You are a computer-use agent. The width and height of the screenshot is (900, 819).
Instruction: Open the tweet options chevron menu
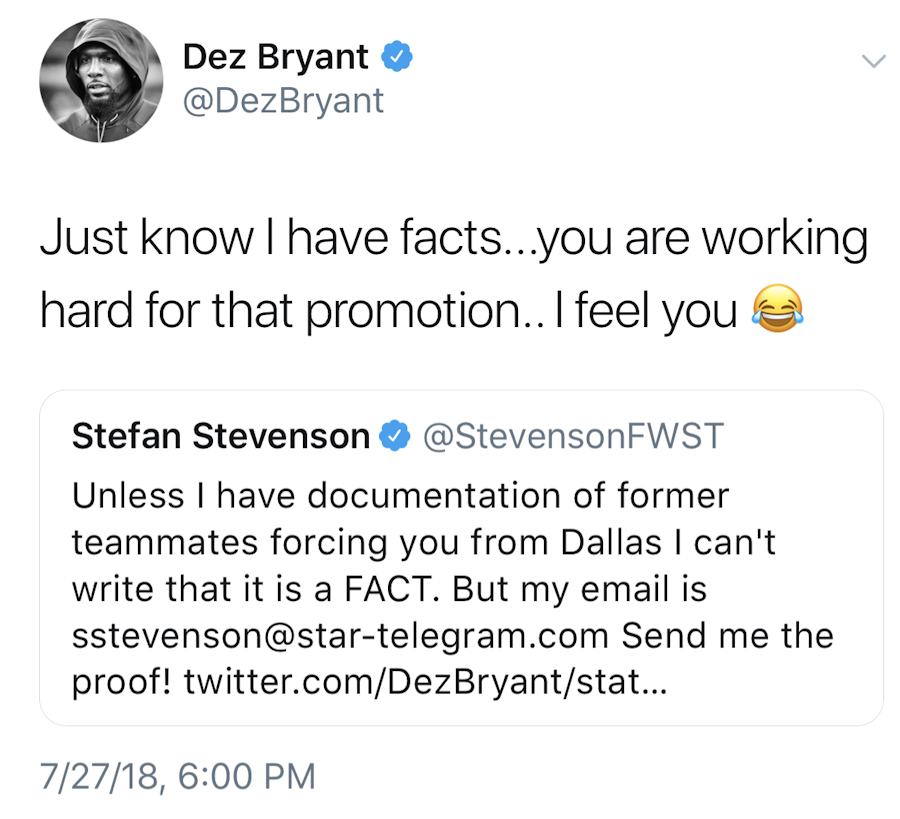tap(873, 62)
